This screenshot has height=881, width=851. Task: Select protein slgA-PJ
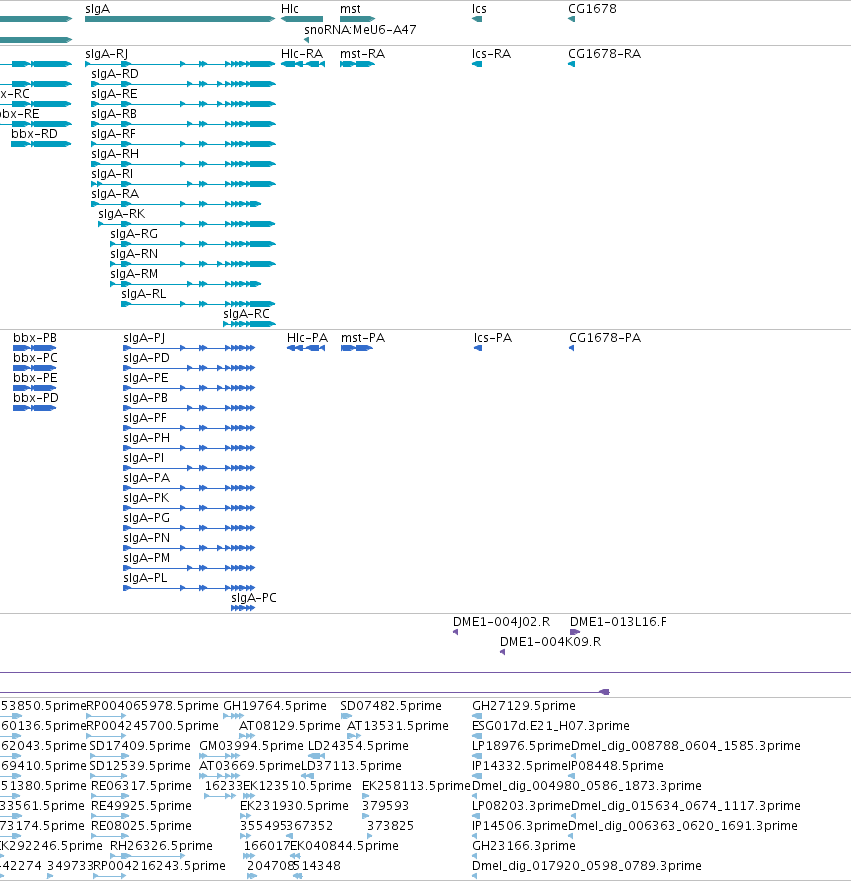[x=189, y=348]
